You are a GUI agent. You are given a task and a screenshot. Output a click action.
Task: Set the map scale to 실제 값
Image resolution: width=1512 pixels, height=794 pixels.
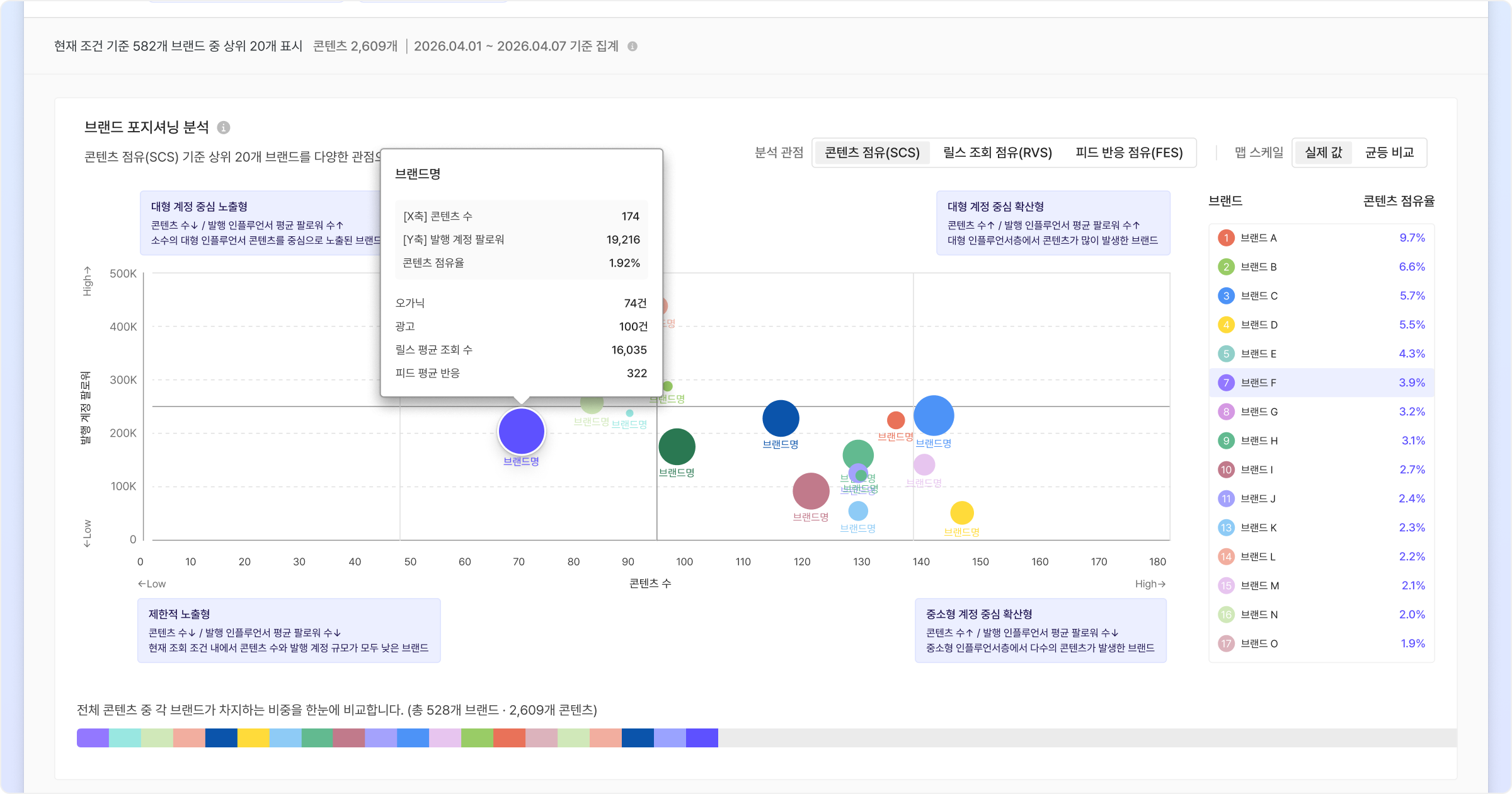1323,153
